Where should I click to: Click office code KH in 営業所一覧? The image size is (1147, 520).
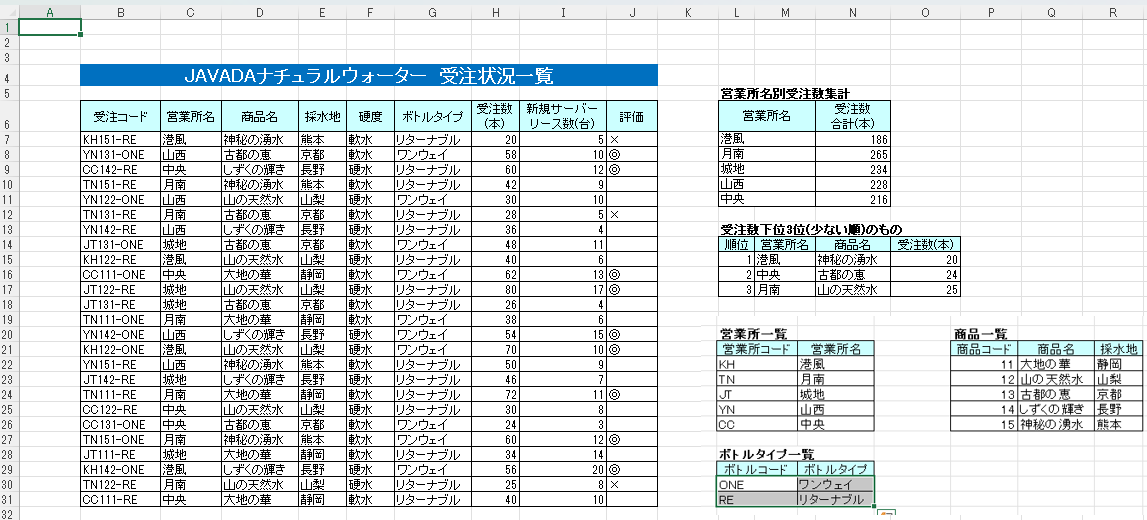757,364
